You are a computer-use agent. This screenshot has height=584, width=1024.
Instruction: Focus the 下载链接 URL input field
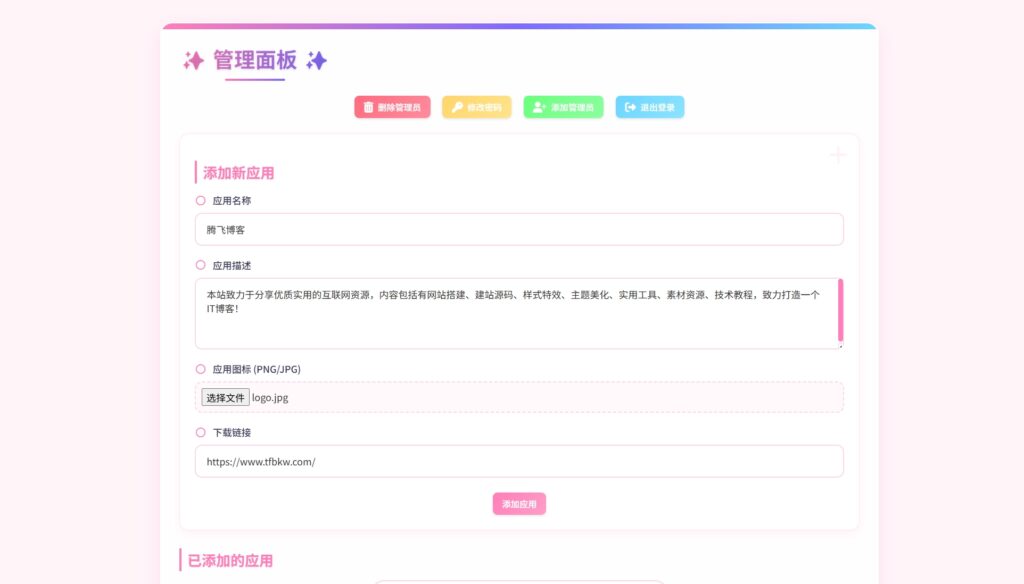[x=519, y=461]
